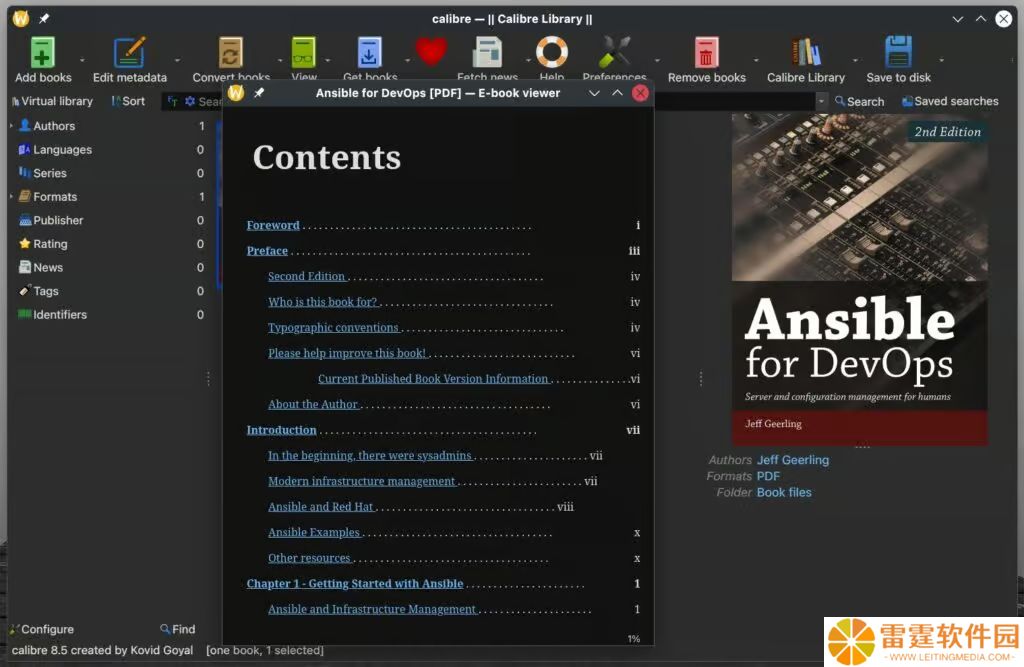The width and height of the screenshot is (1024, 667).
Task: Click PDF format link in details
Action: point(768,476)
